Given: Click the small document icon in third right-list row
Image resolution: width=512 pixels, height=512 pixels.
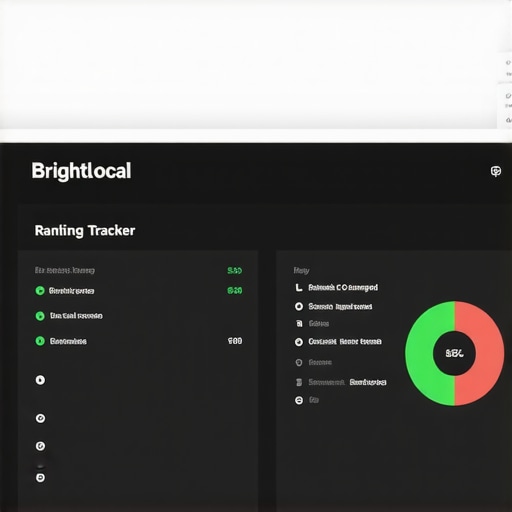Looking at the screenshot, I should coord(299,323).
